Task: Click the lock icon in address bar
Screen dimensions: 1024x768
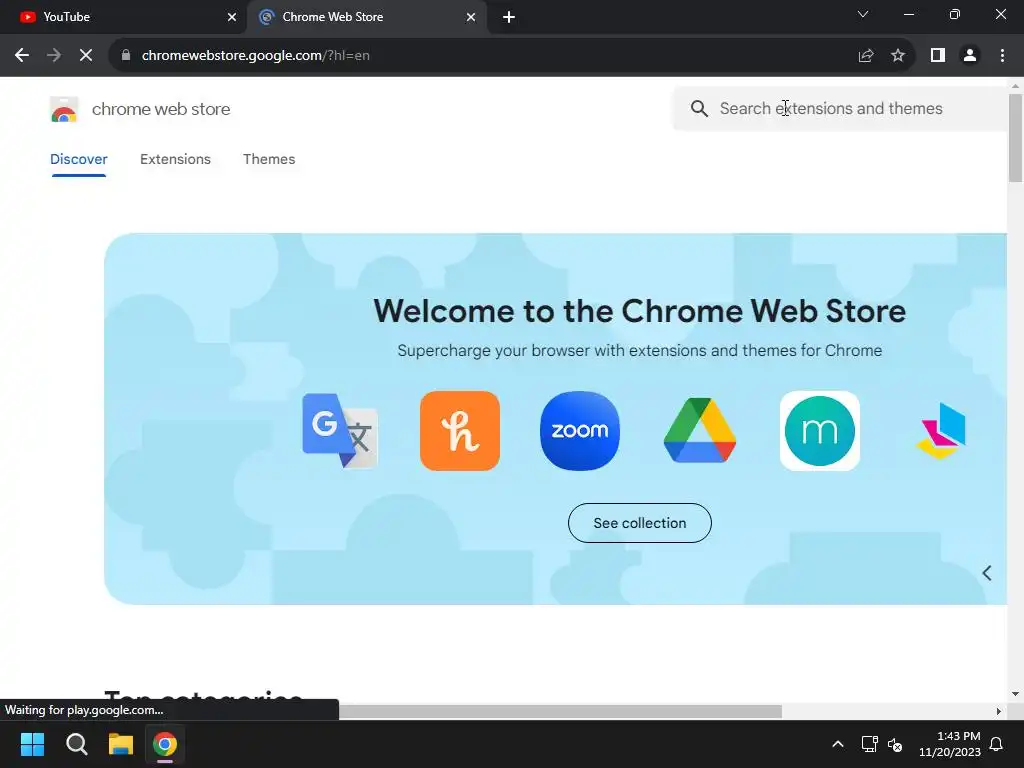Action: (x=126, y=56)
